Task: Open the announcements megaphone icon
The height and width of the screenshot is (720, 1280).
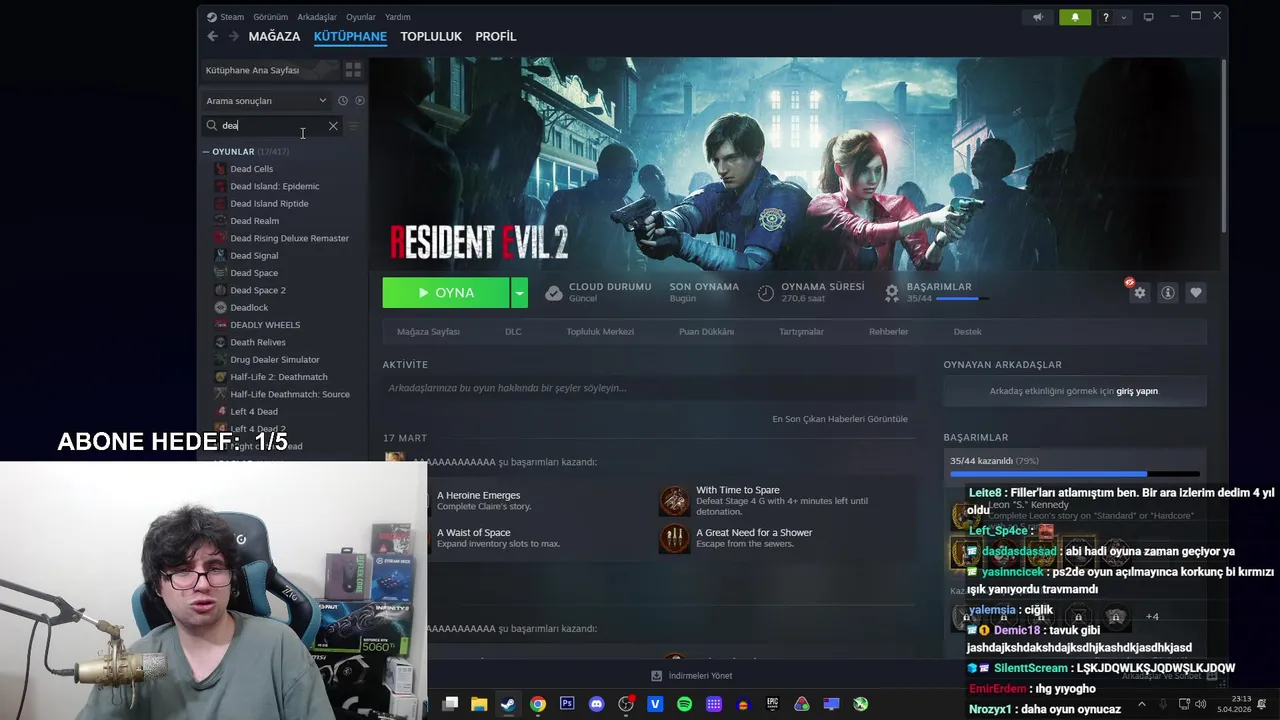Action: (1038, 17)
